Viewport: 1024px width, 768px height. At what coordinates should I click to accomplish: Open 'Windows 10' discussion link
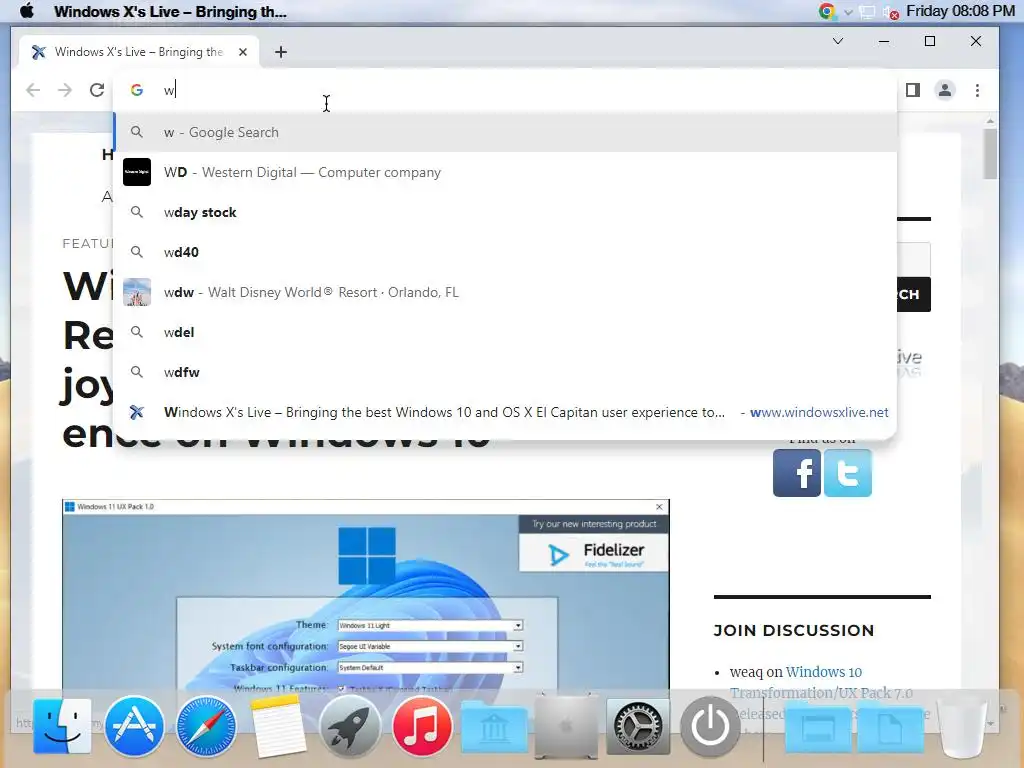pos(824,672)
